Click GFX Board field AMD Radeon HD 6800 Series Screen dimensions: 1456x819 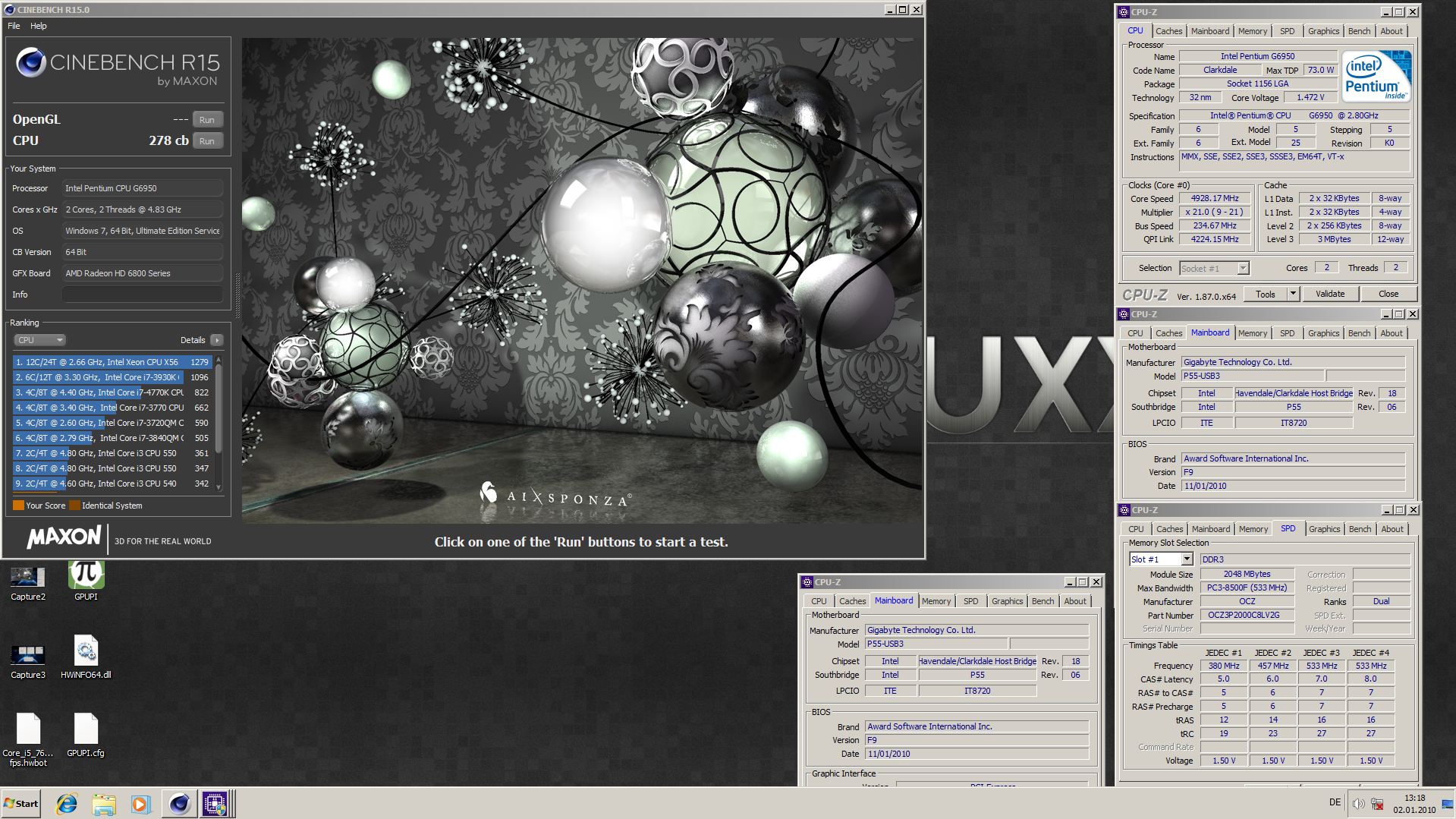coord(143,273)
